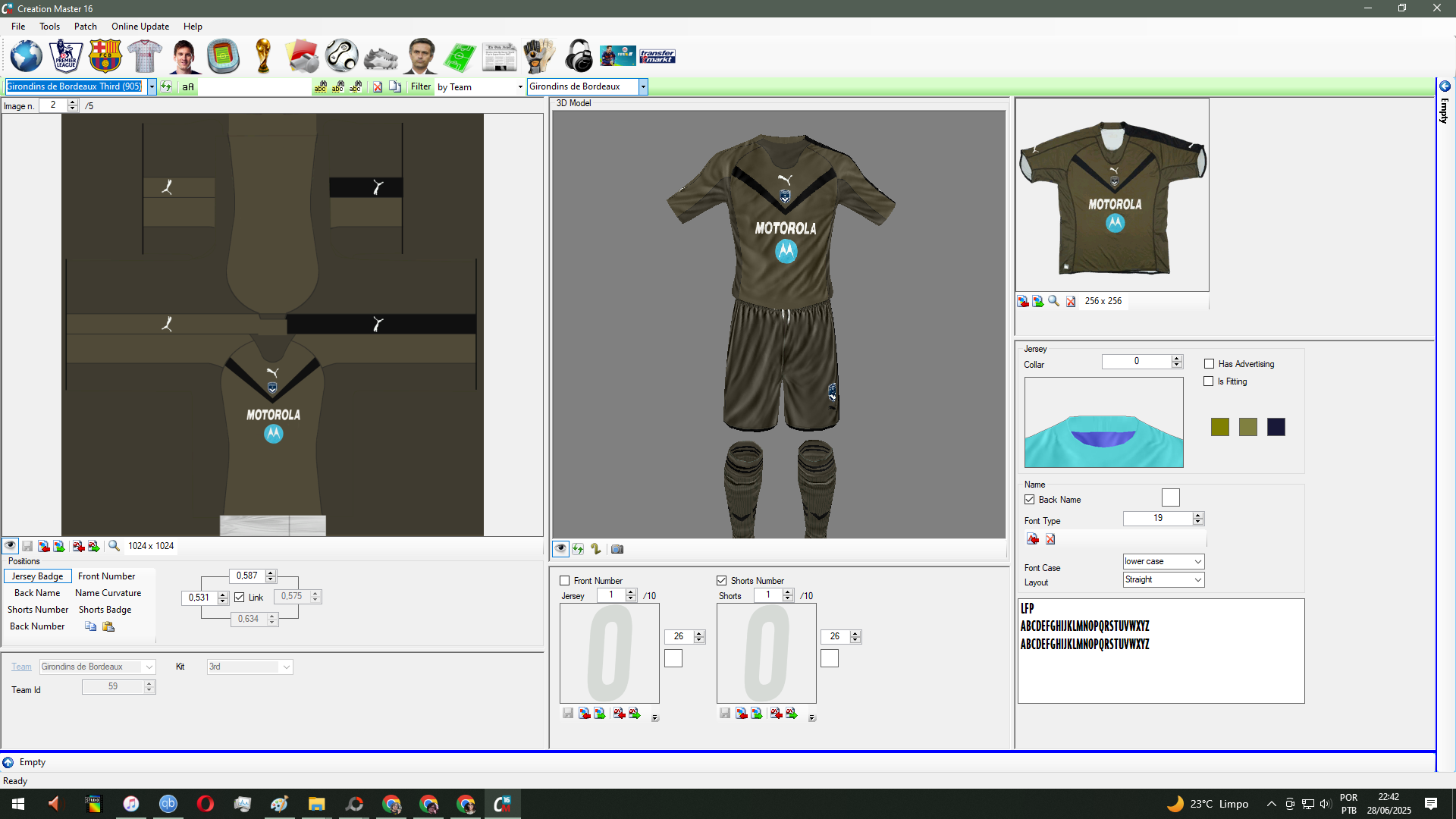The height and width of the screenshot is (819, 1456).
Task: Expand the small arrow under shorts number preview
Action: click(x=812, y=717)
